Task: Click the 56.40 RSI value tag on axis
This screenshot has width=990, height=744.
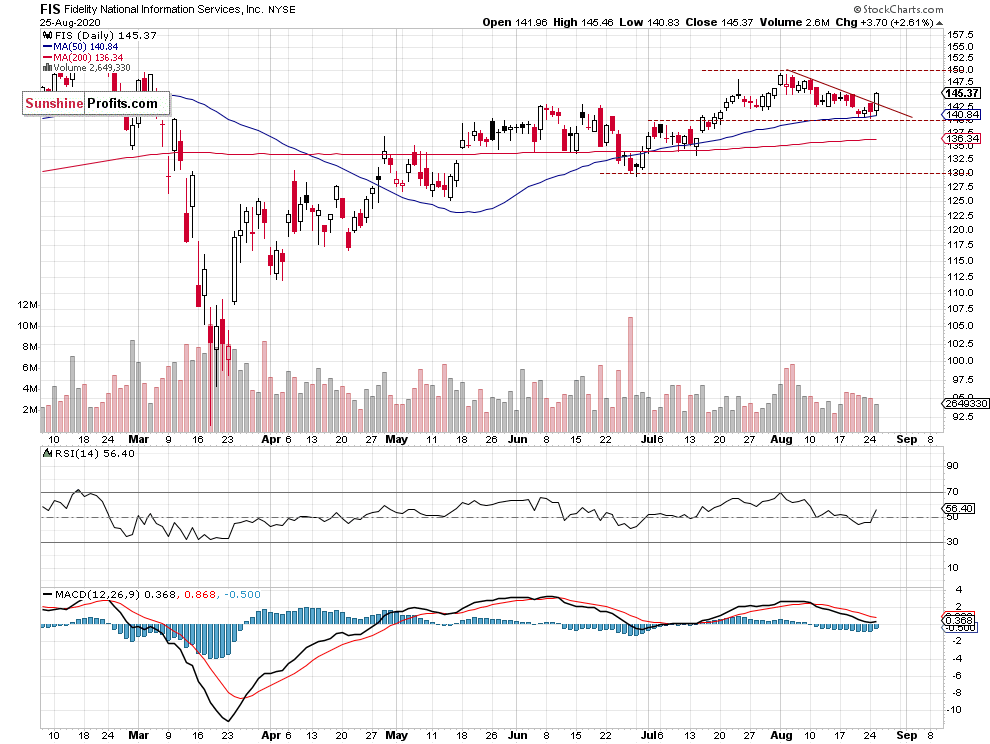Action: pyautogui.click(x=959, y=508)
